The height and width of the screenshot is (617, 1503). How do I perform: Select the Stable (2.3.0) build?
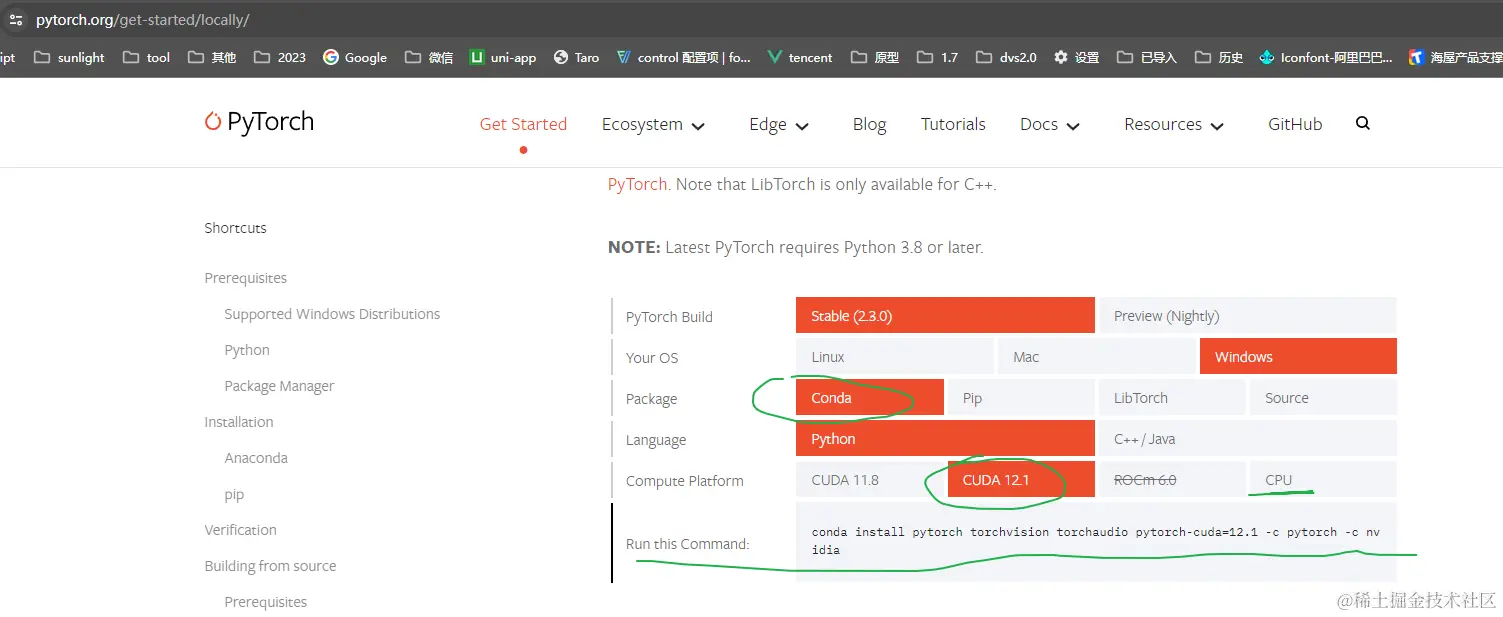click(x=945, y=315)
